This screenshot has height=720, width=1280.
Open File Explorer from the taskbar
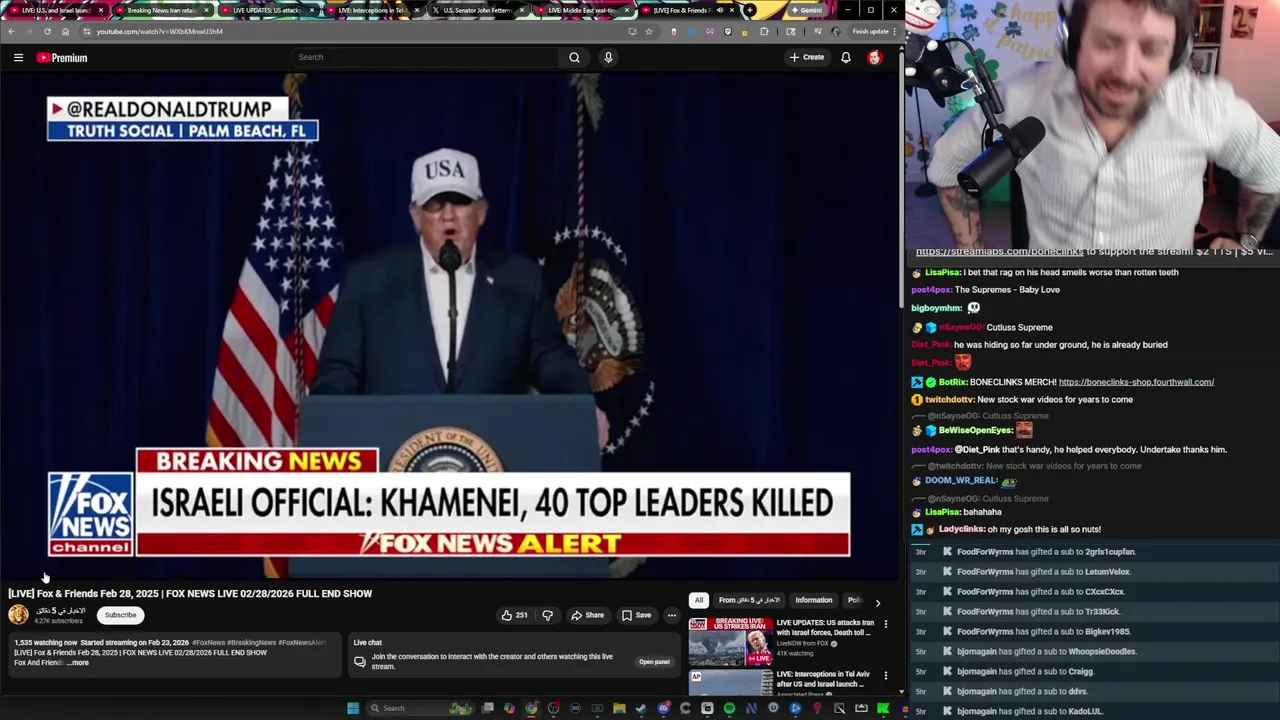[619, 709]
